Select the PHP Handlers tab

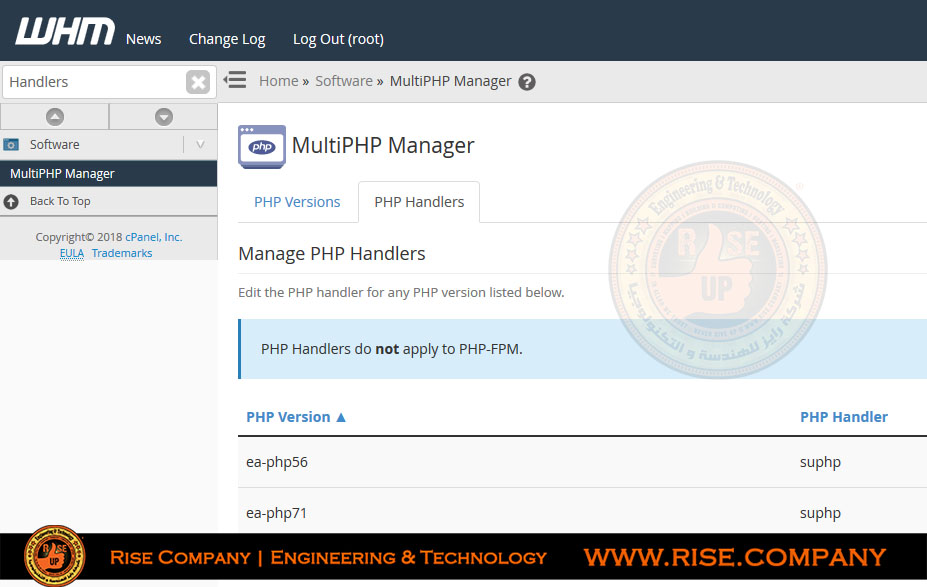coord(419,202)
